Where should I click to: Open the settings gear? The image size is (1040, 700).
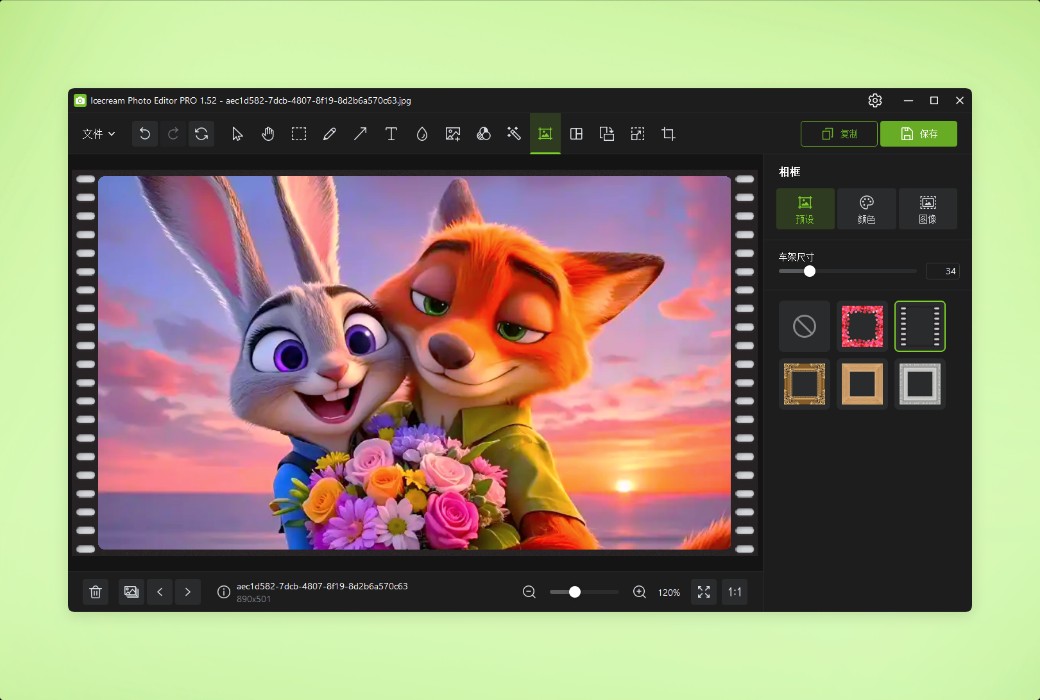coord(875,100)
